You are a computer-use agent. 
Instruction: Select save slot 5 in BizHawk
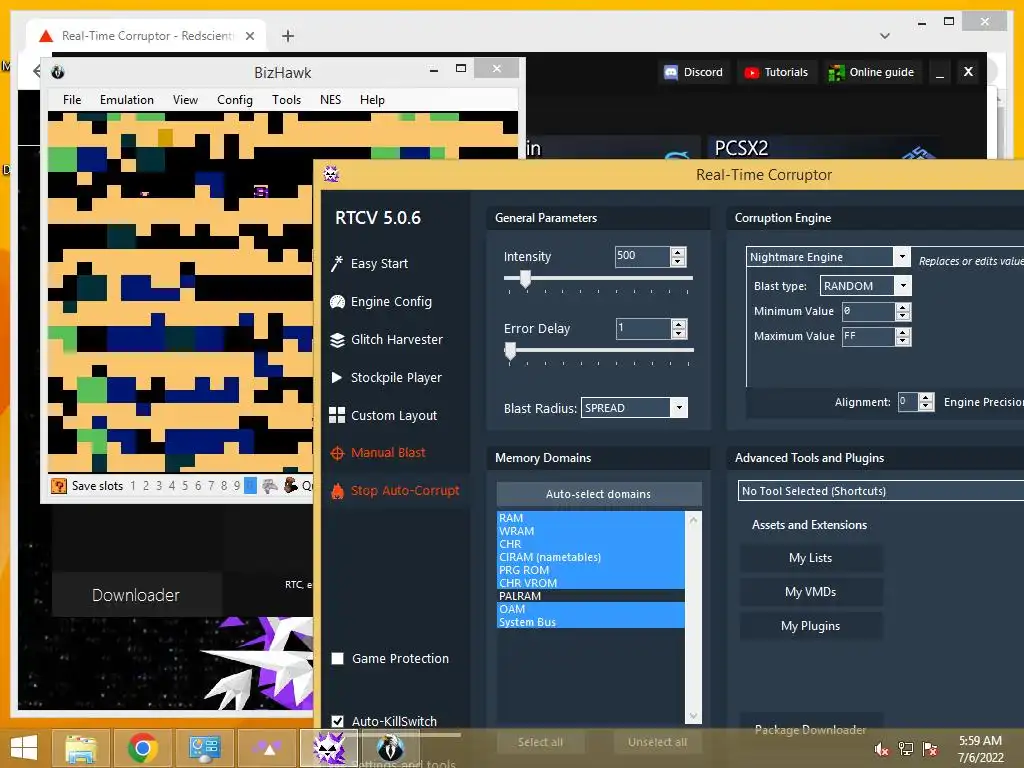click(185, 486)
